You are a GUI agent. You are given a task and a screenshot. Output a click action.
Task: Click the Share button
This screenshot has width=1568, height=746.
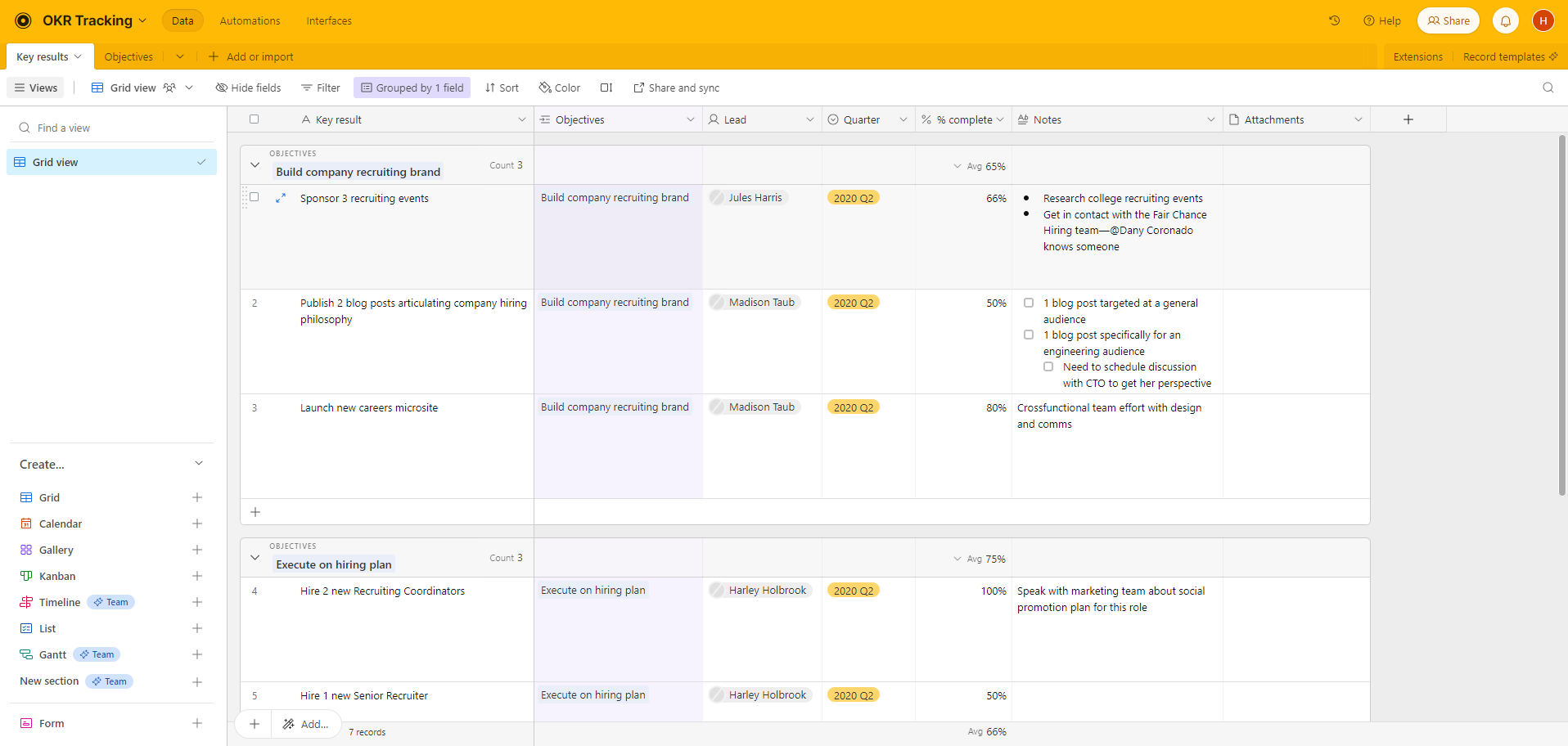point(1448,20)
